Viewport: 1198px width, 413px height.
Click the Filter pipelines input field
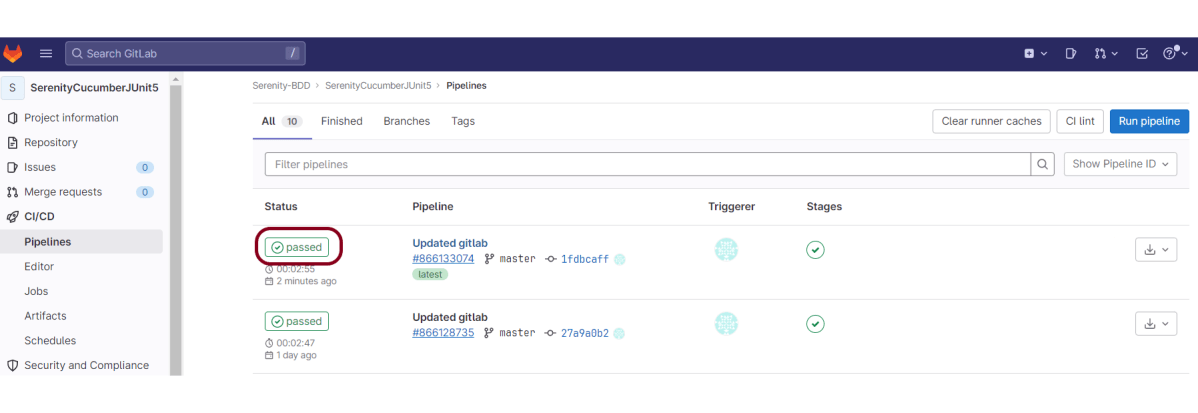(x=647, y=164)
